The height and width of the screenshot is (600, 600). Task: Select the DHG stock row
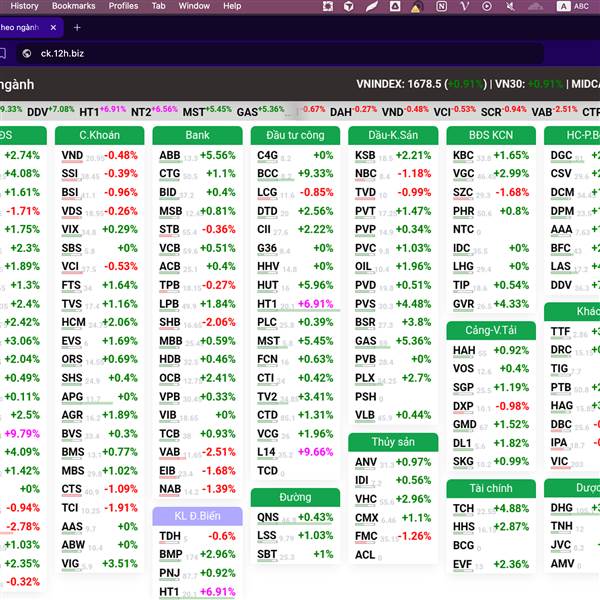574,508
